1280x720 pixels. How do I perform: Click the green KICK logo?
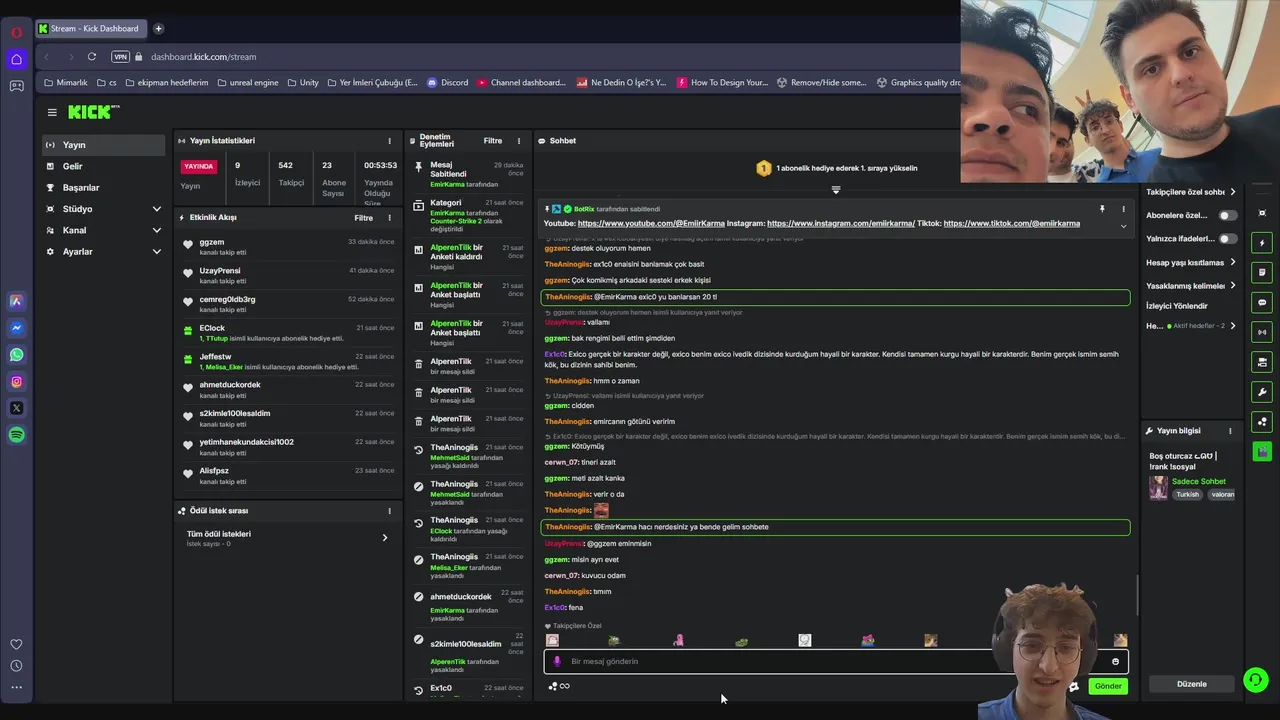point(93,112)
